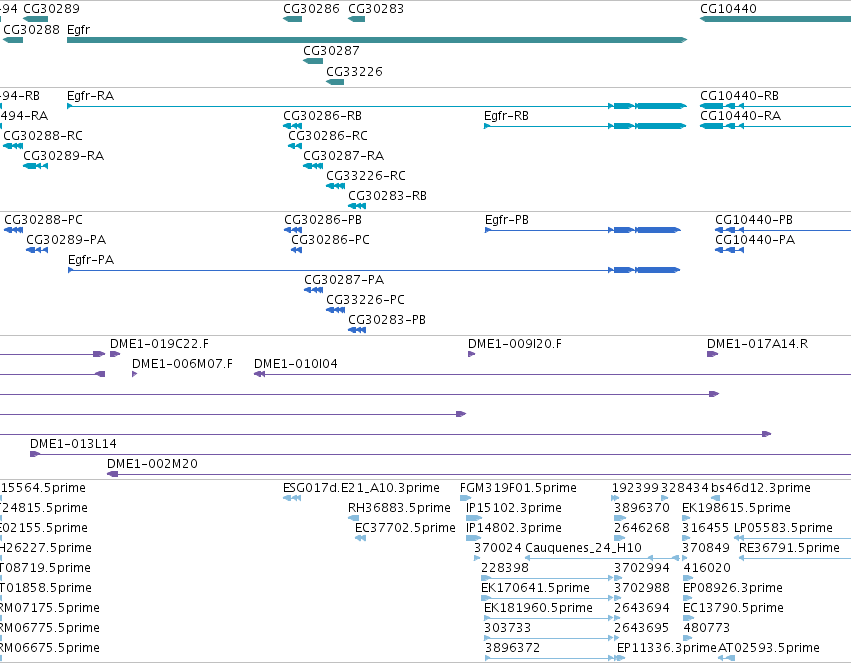Click the CG10440-RB transcript label
The height and width of the screenshot is (663, 851).
[739, 96]
